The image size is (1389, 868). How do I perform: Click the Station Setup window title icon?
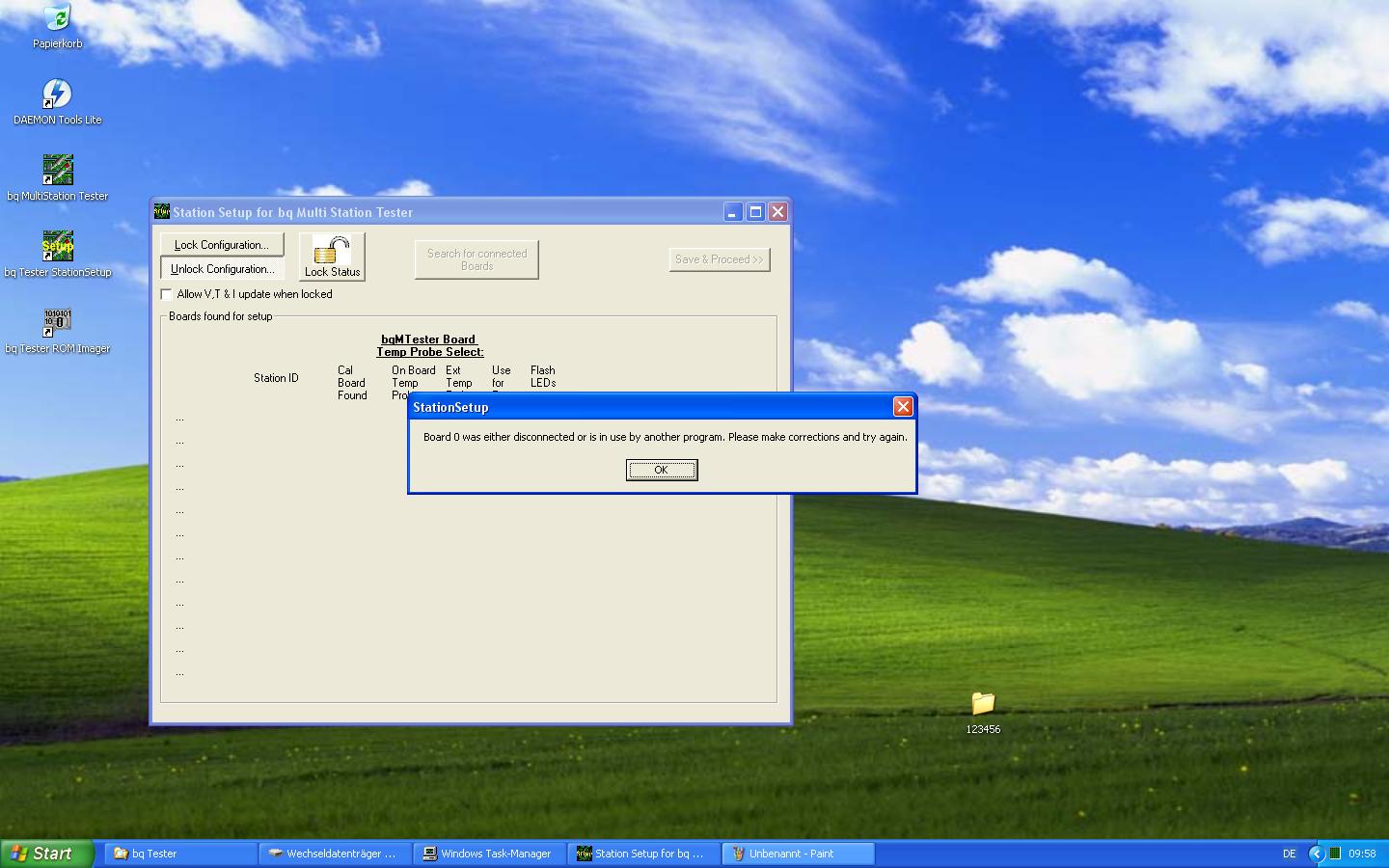pyautogui.click(x=162, y=212)
